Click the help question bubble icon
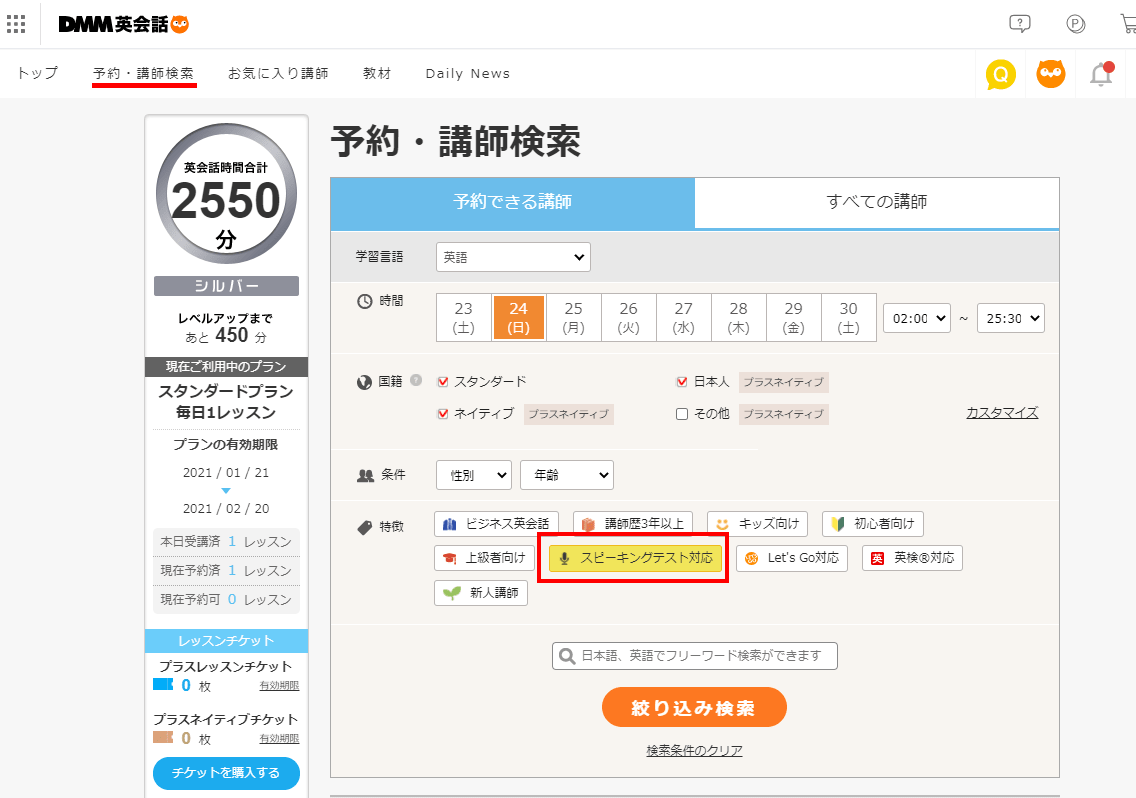 point(1019,24)
